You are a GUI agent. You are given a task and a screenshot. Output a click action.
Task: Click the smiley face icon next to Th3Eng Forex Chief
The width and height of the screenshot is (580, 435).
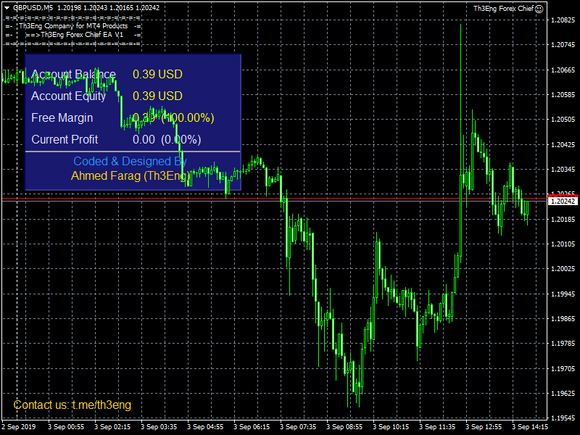(539, 9)
